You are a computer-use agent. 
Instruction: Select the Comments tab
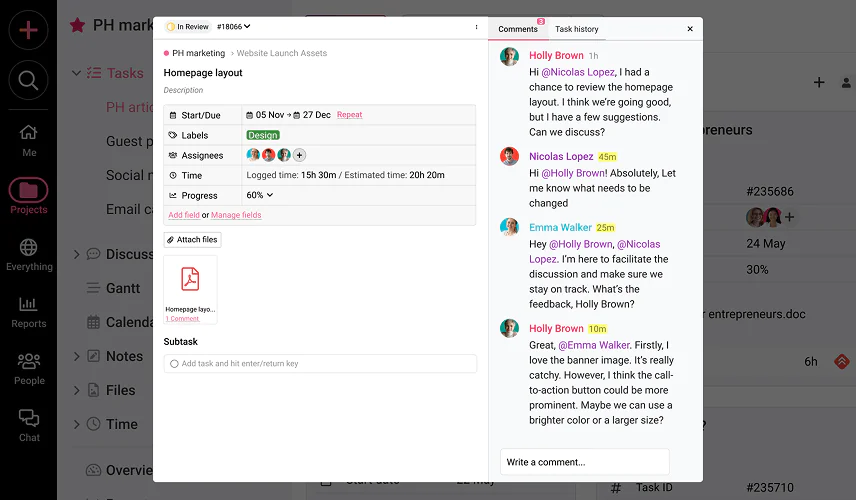(518, 29)
